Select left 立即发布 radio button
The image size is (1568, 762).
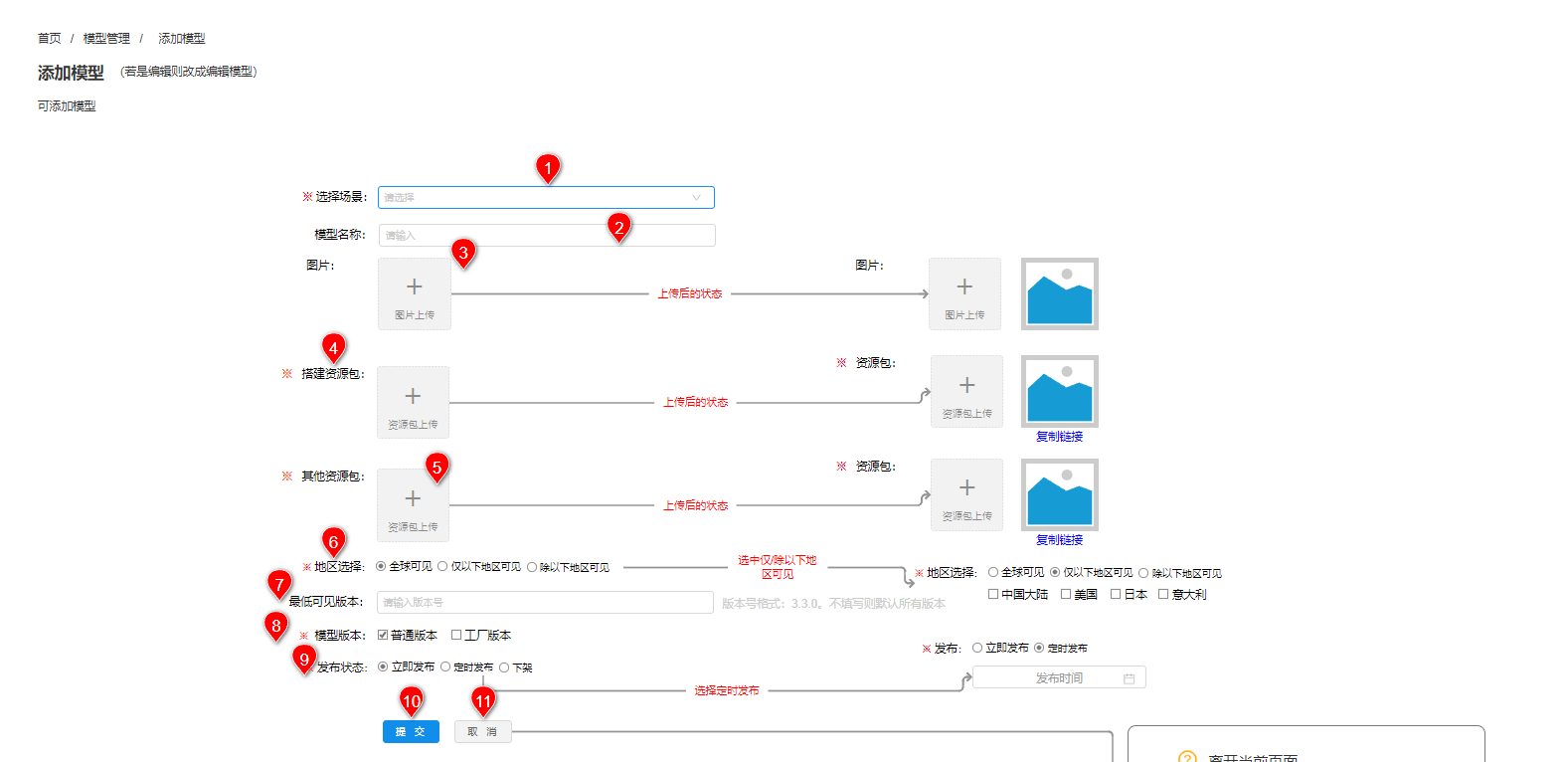point(383,667)
